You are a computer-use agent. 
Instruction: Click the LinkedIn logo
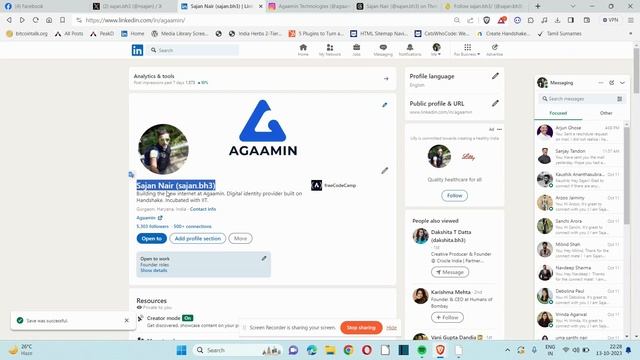click(138, 50)
